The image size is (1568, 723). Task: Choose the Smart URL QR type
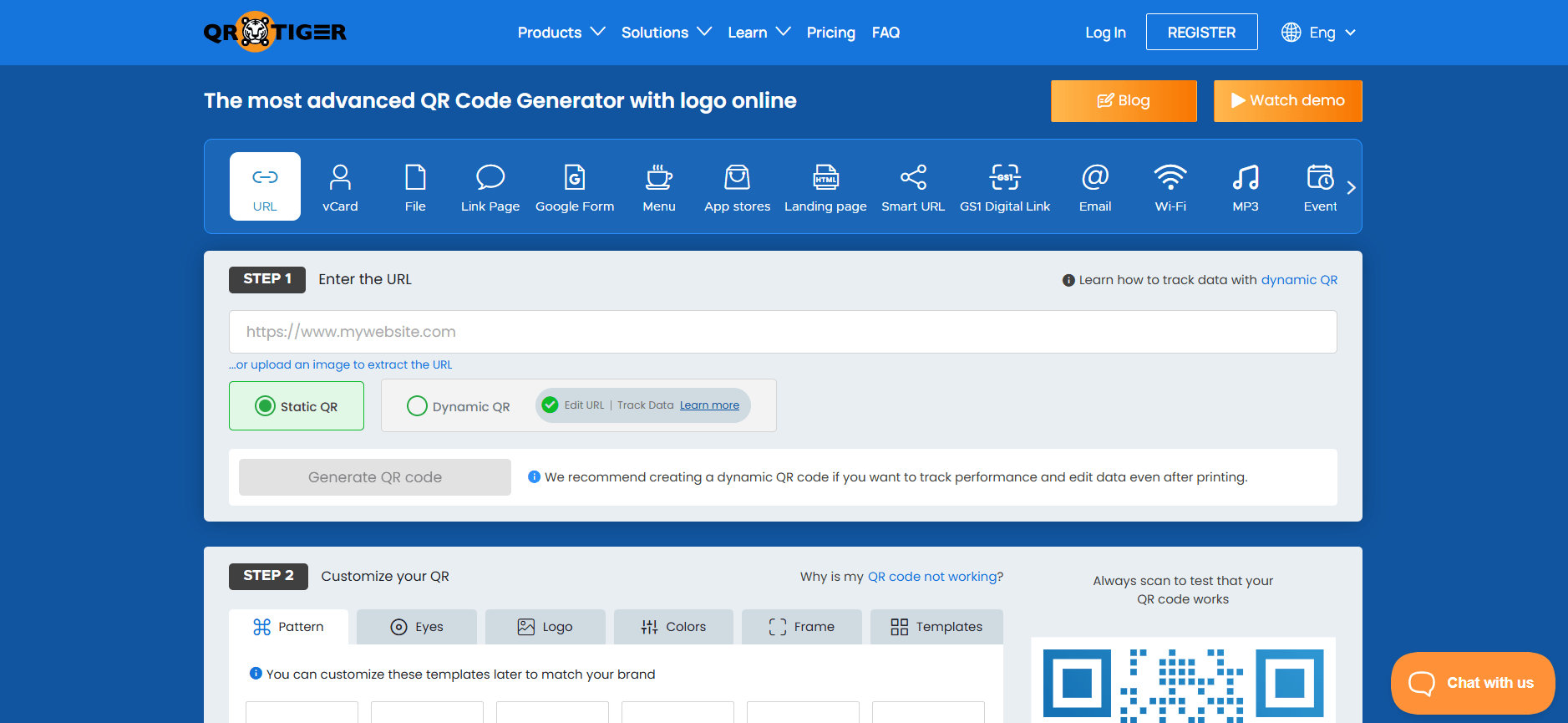913,186
